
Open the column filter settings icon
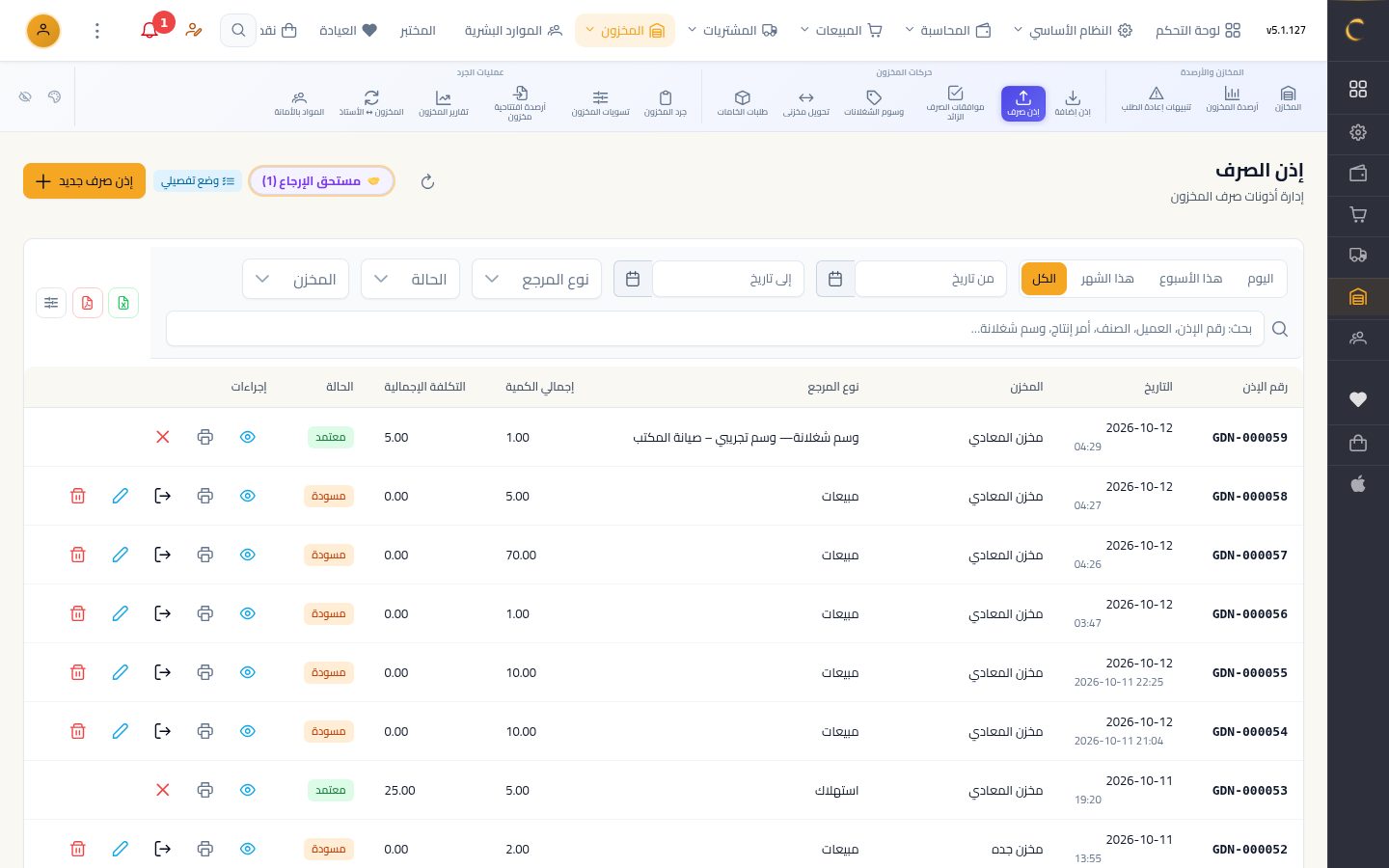pyautogui.click(x=51, y=303)
